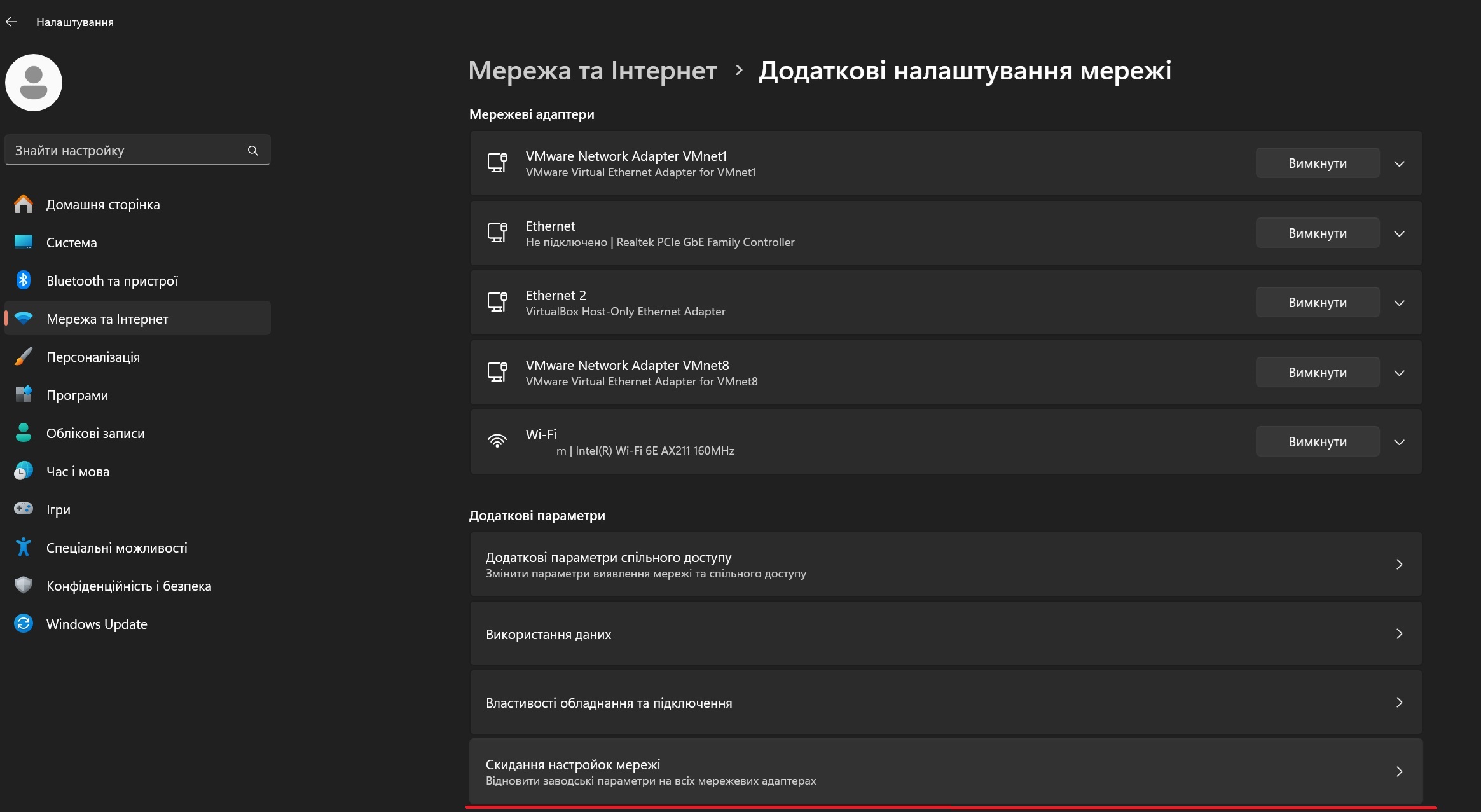The image size is (1481, 812).
Task: Open the Система settings section
Action: pos(72,243)
